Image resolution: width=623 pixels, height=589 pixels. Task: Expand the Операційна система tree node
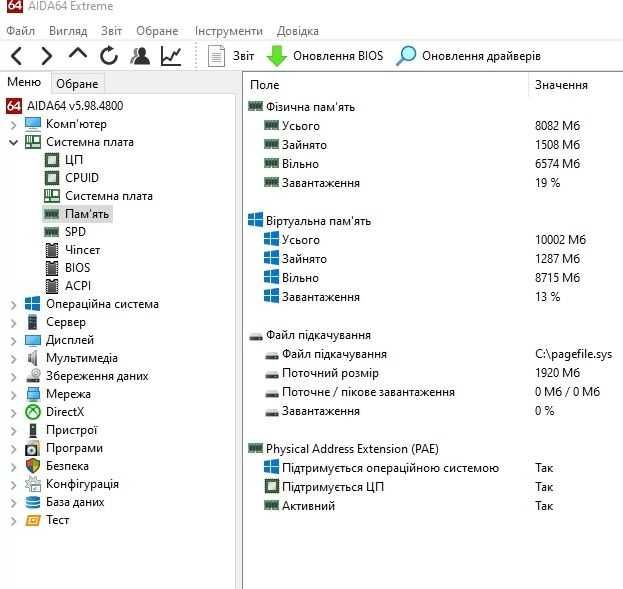[x=13, y=304]
